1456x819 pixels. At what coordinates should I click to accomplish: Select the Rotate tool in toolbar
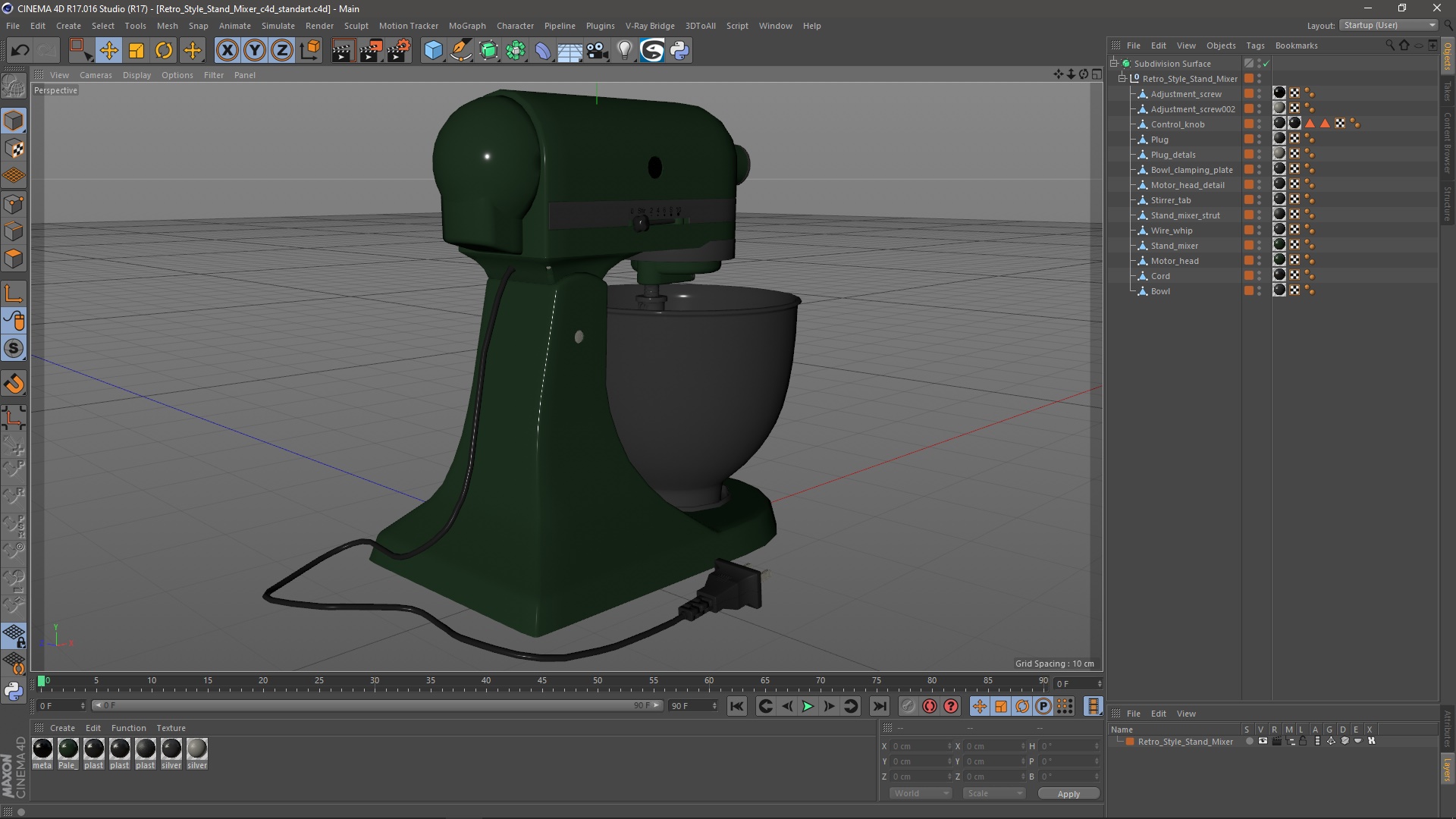coord(164,51)
